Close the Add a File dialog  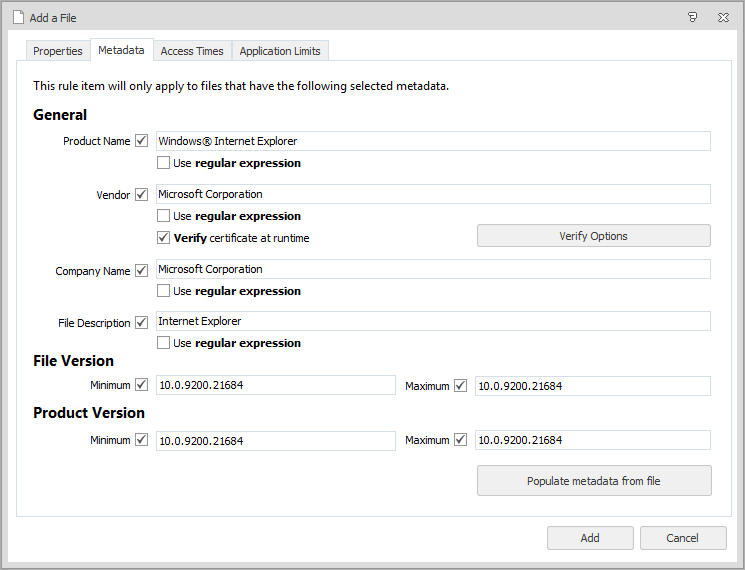pos(723,17)
